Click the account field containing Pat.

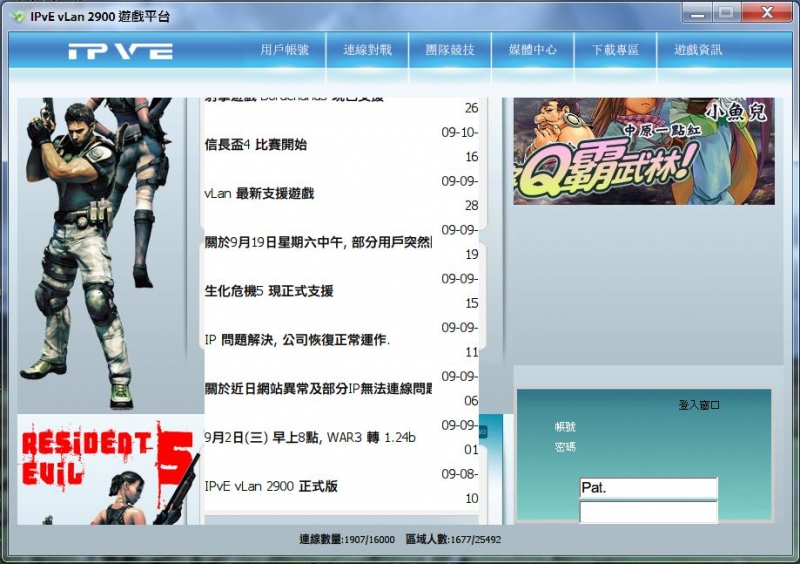[x=648, y=488]
